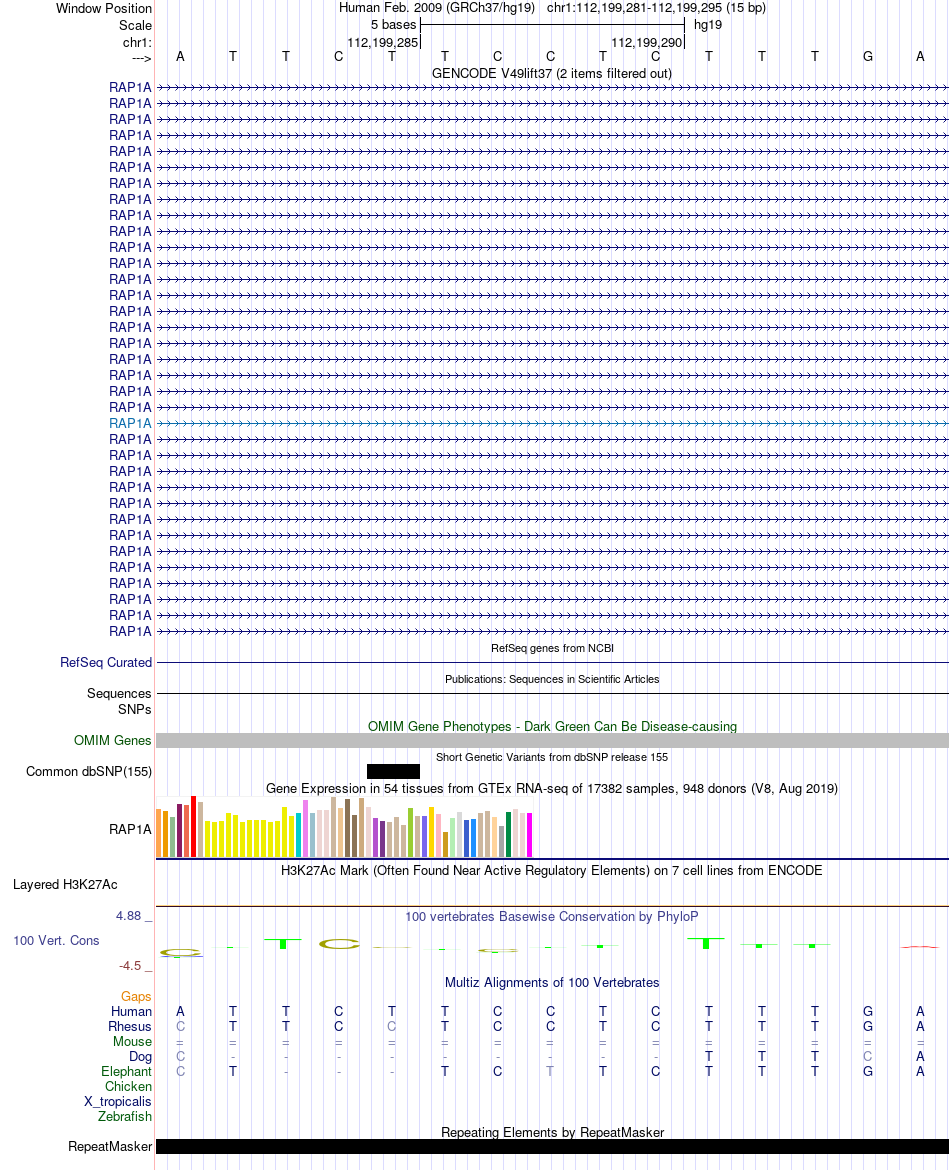The image size is (950, 1170).
Task: Click the 100 Vert. Cons track label
Action: [x=56, y=941]
